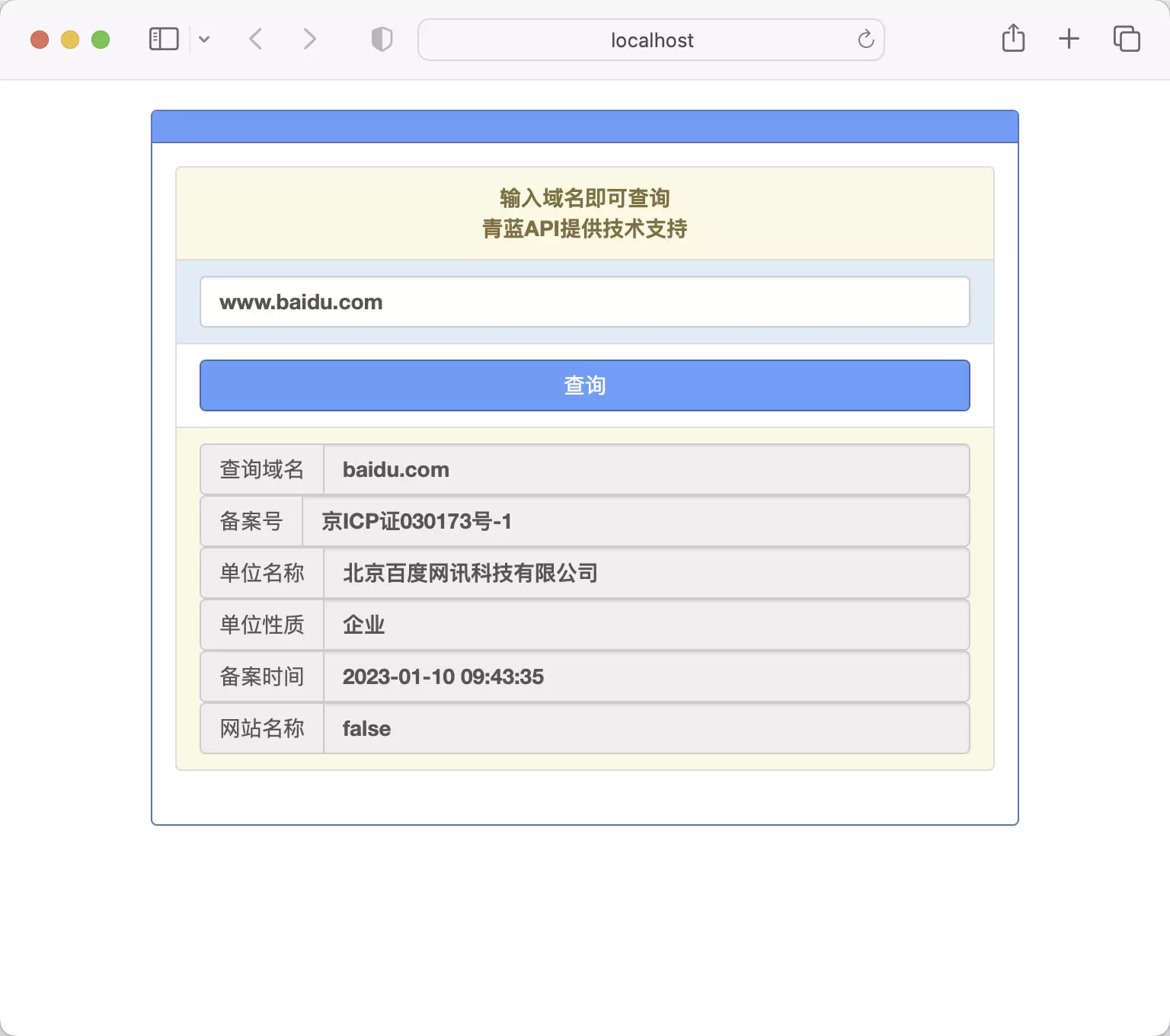
Task: Show the tab overview icon
Action: [x=1127, y=39]
